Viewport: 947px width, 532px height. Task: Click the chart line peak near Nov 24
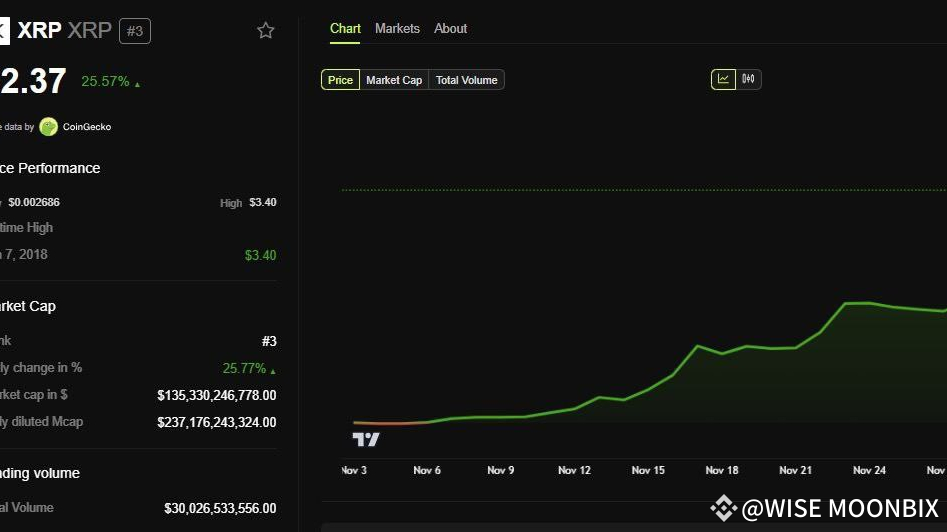coord(858,303)
